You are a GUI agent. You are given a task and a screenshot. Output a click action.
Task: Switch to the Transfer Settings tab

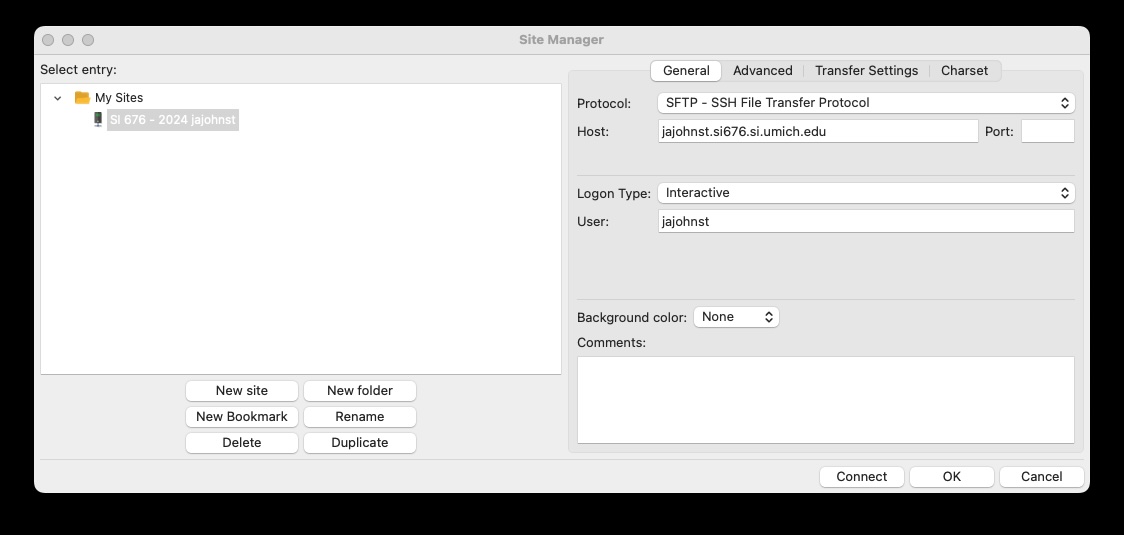pyautogui.click(x=866, y=71)
